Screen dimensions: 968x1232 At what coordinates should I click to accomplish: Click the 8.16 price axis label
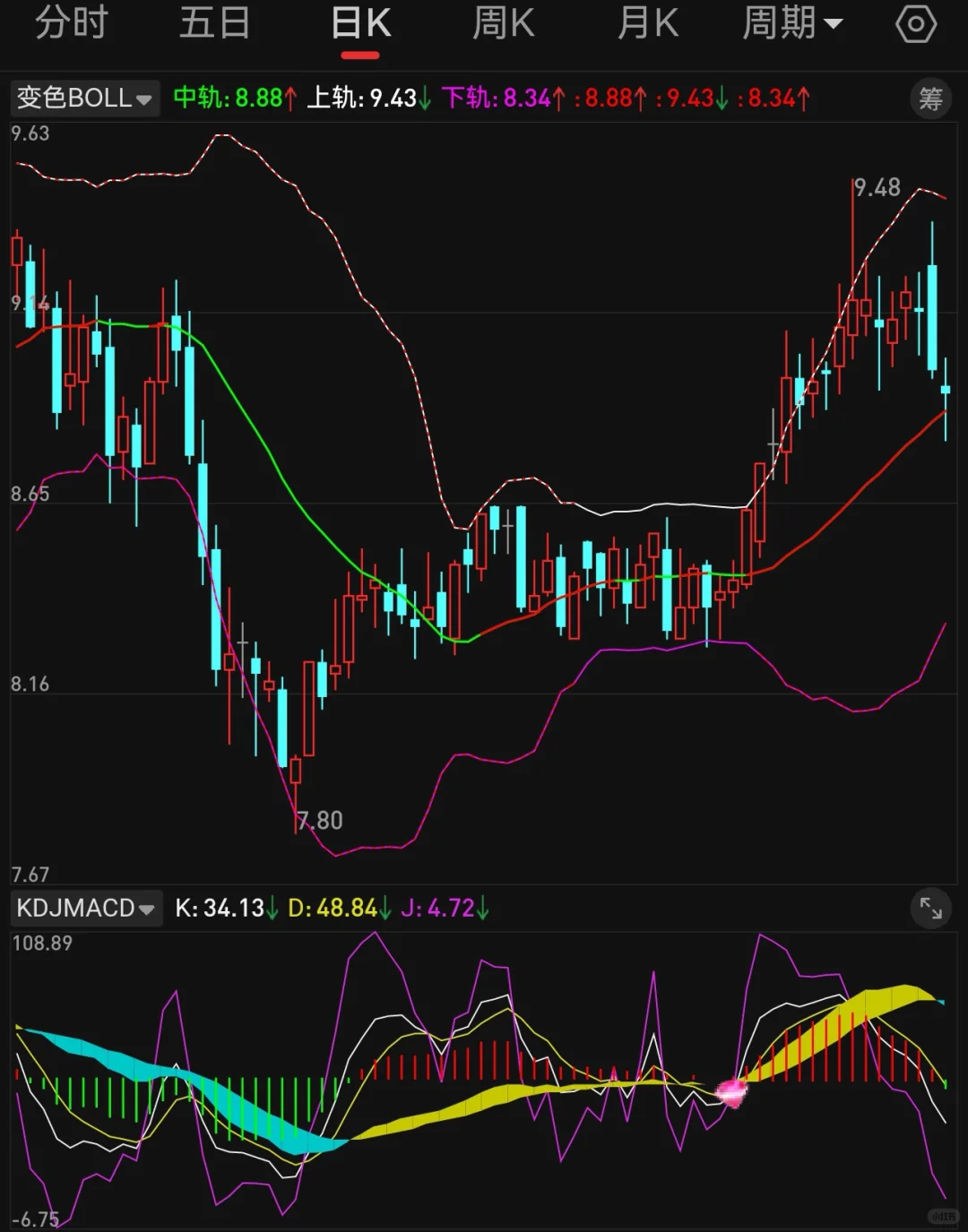point(30,684)
